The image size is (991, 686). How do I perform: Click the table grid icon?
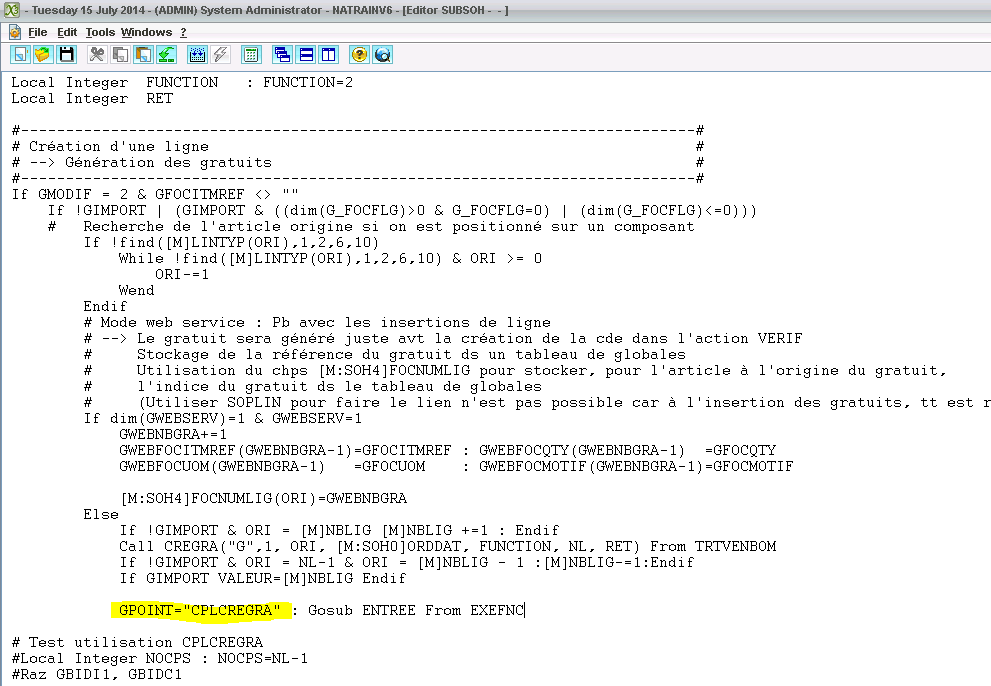click(x=251, y=54)
